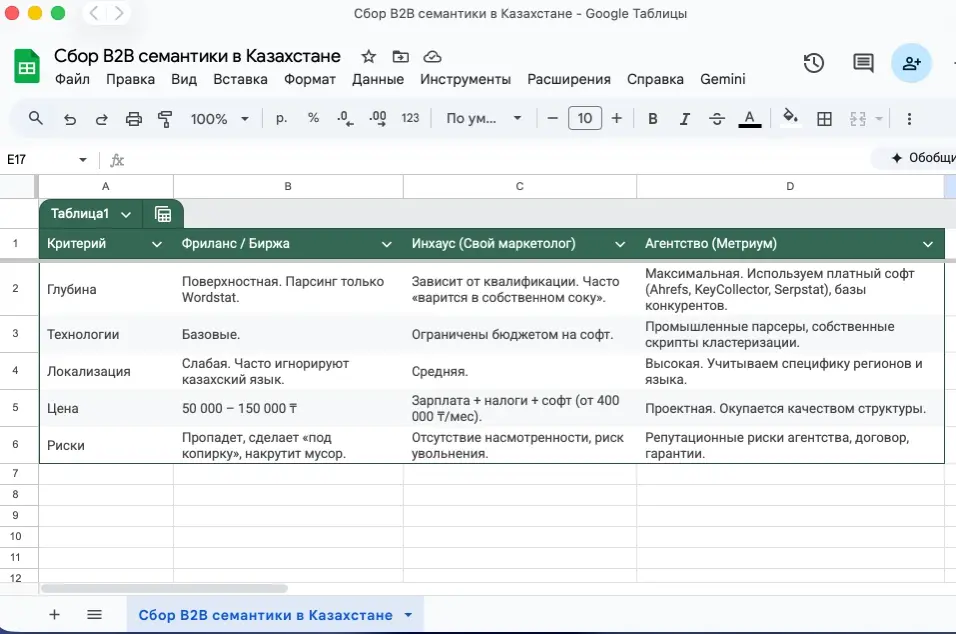Click the Move to folder icon
Image resolution: width=956 pixels, height=634 pixels.
[401, 56]
